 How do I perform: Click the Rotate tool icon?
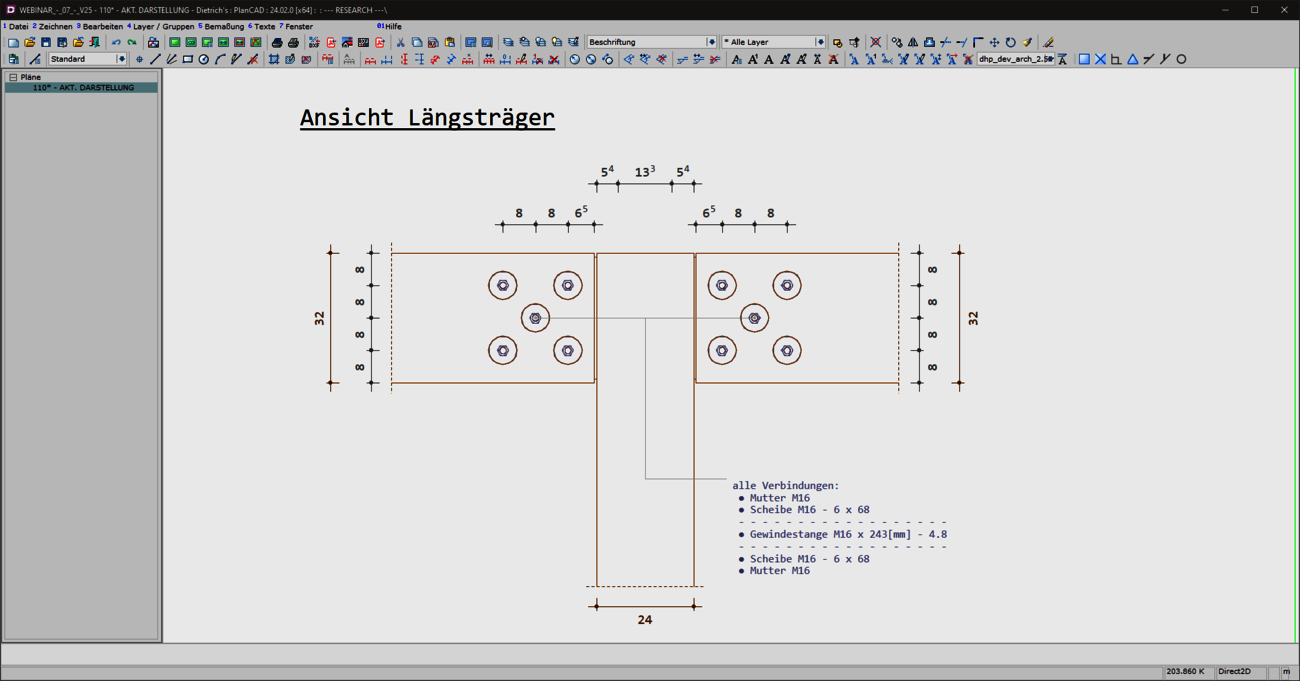(x=1011, y=43)
